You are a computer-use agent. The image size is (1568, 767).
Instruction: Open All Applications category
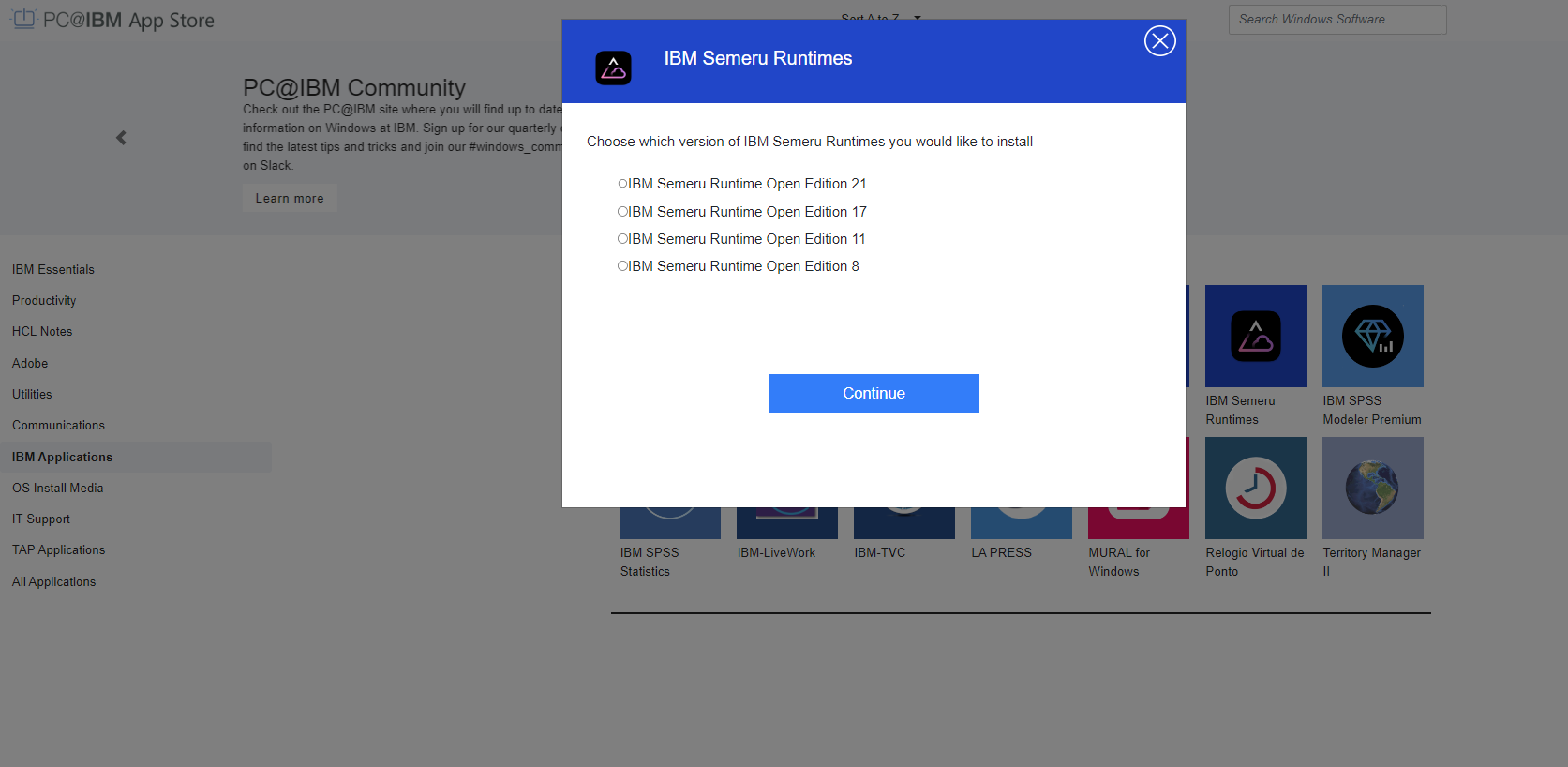(x=53, y=581)
